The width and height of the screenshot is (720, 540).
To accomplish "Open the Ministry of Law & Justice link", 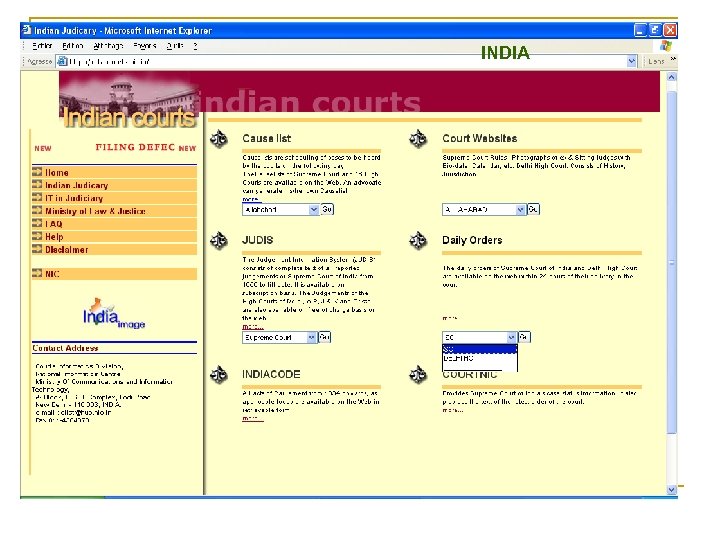I will (95, 211).
